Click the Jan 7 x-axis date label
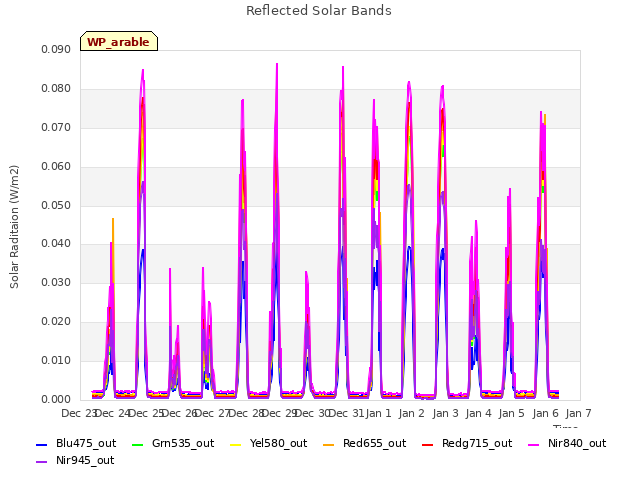The height and width of the screenshot is (480, 640). pyautogui.click(x=578, y=413)
